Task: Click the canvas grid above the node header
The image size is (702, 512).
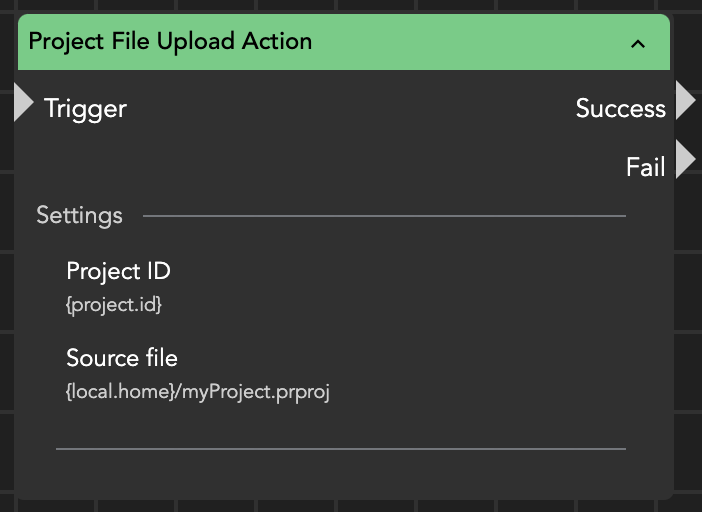Action: coord(350,6)
